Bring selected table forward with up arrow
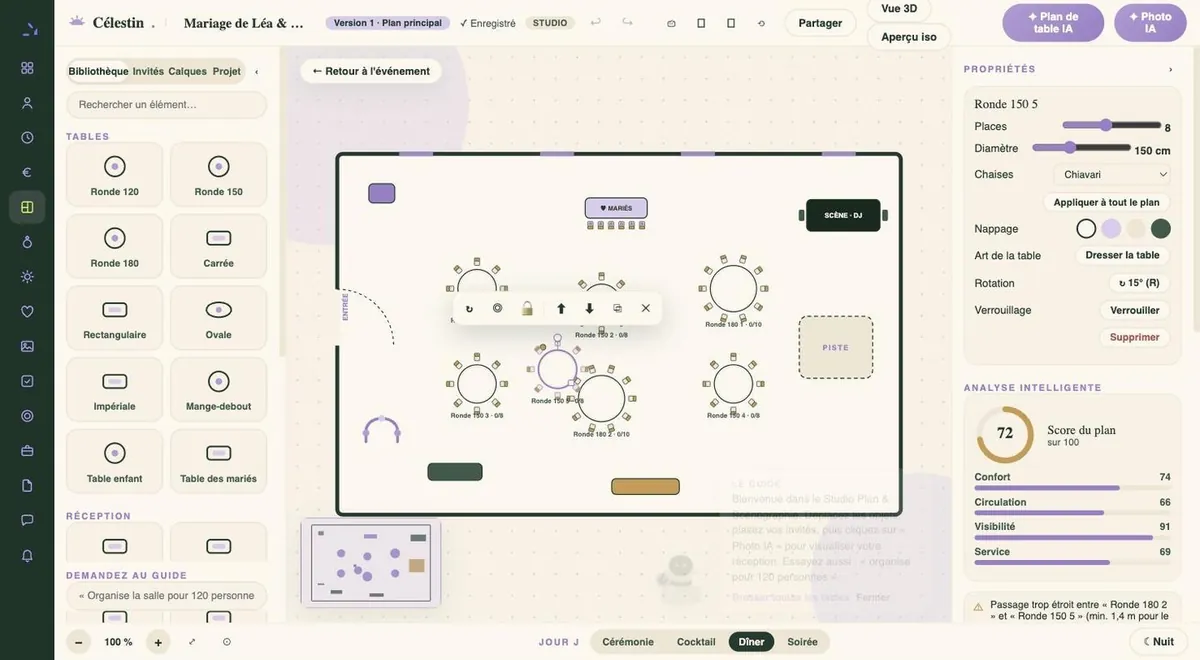The height and width of the screenshot is (660, 1200). pos(561,308)
